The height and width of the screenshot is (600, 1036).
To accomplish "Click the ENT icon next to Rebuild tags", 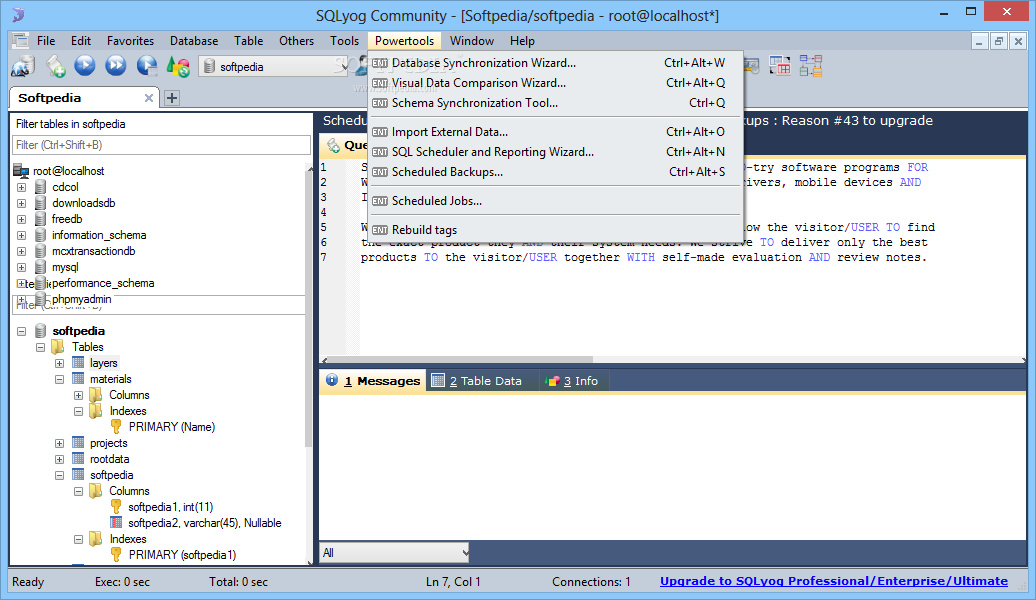I will (x=380, y=230).
